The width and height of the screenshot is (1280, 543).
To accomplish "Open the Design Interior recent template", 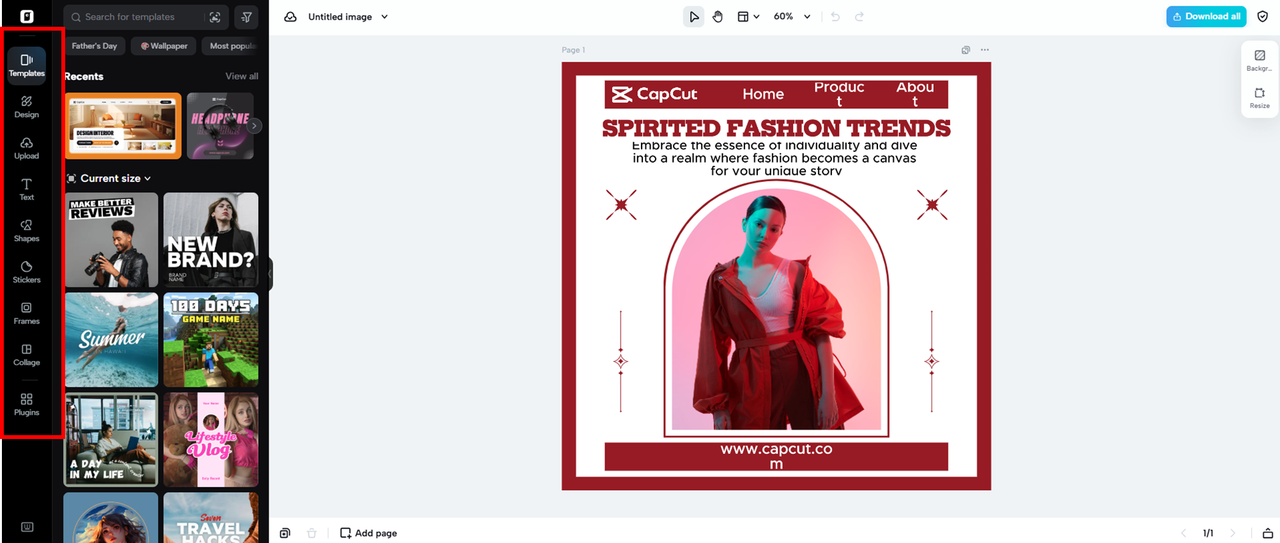I will [124, 126].
